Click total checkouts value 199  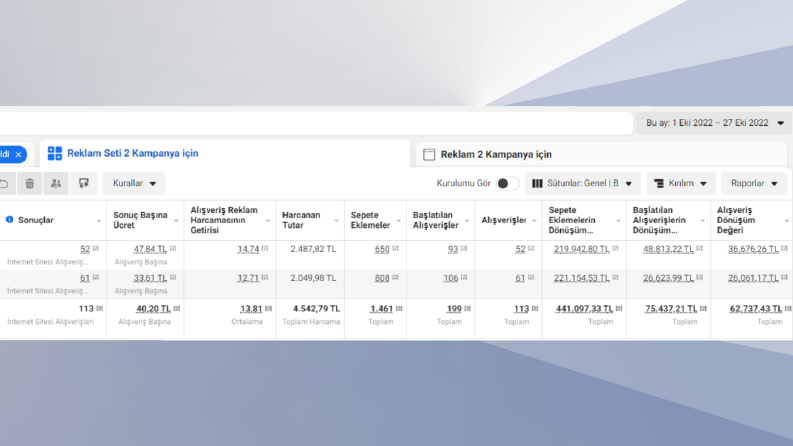pos(454,308)
